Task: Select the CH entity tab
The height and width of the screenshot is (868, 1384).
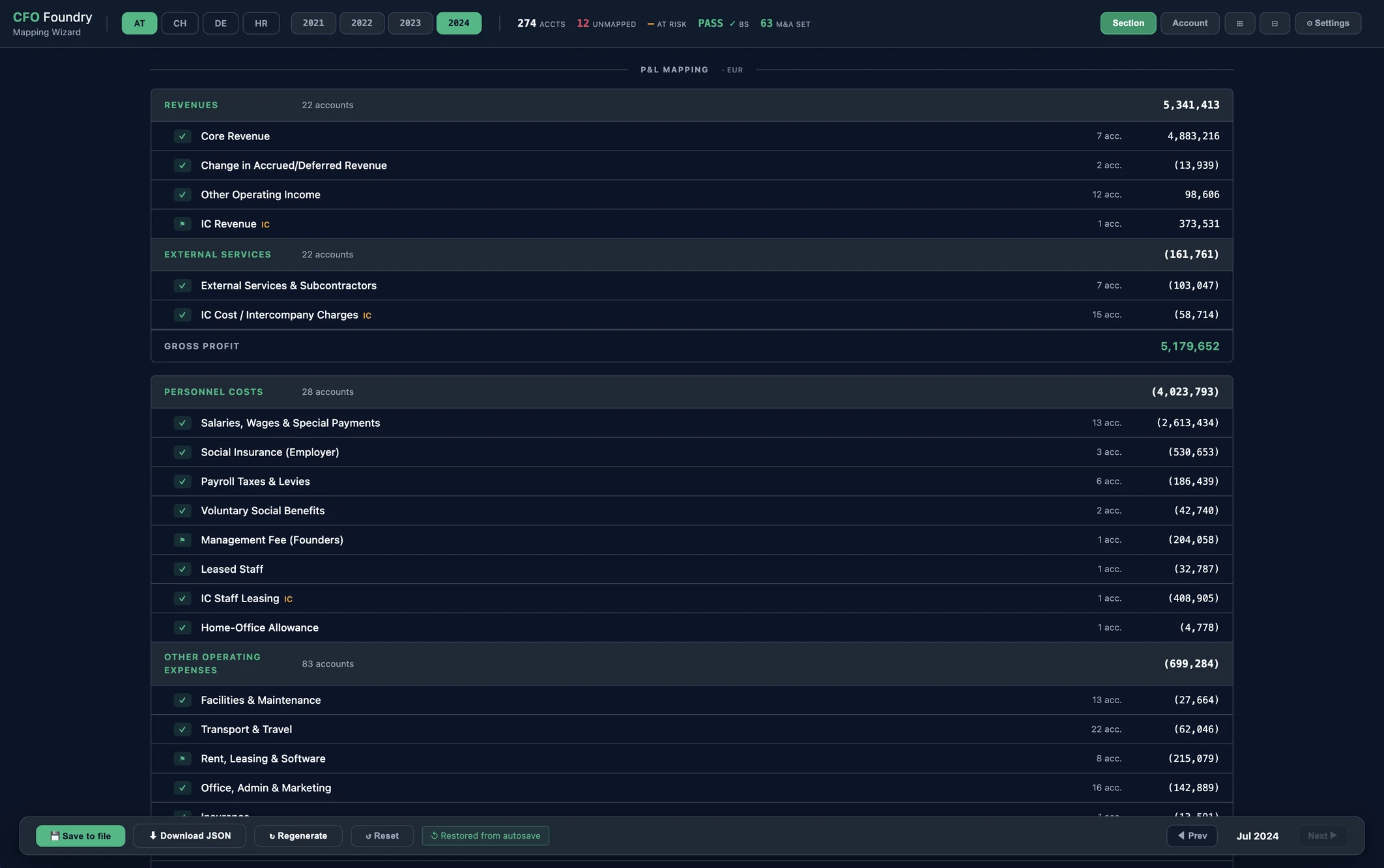Action: [x=180, y=23]
